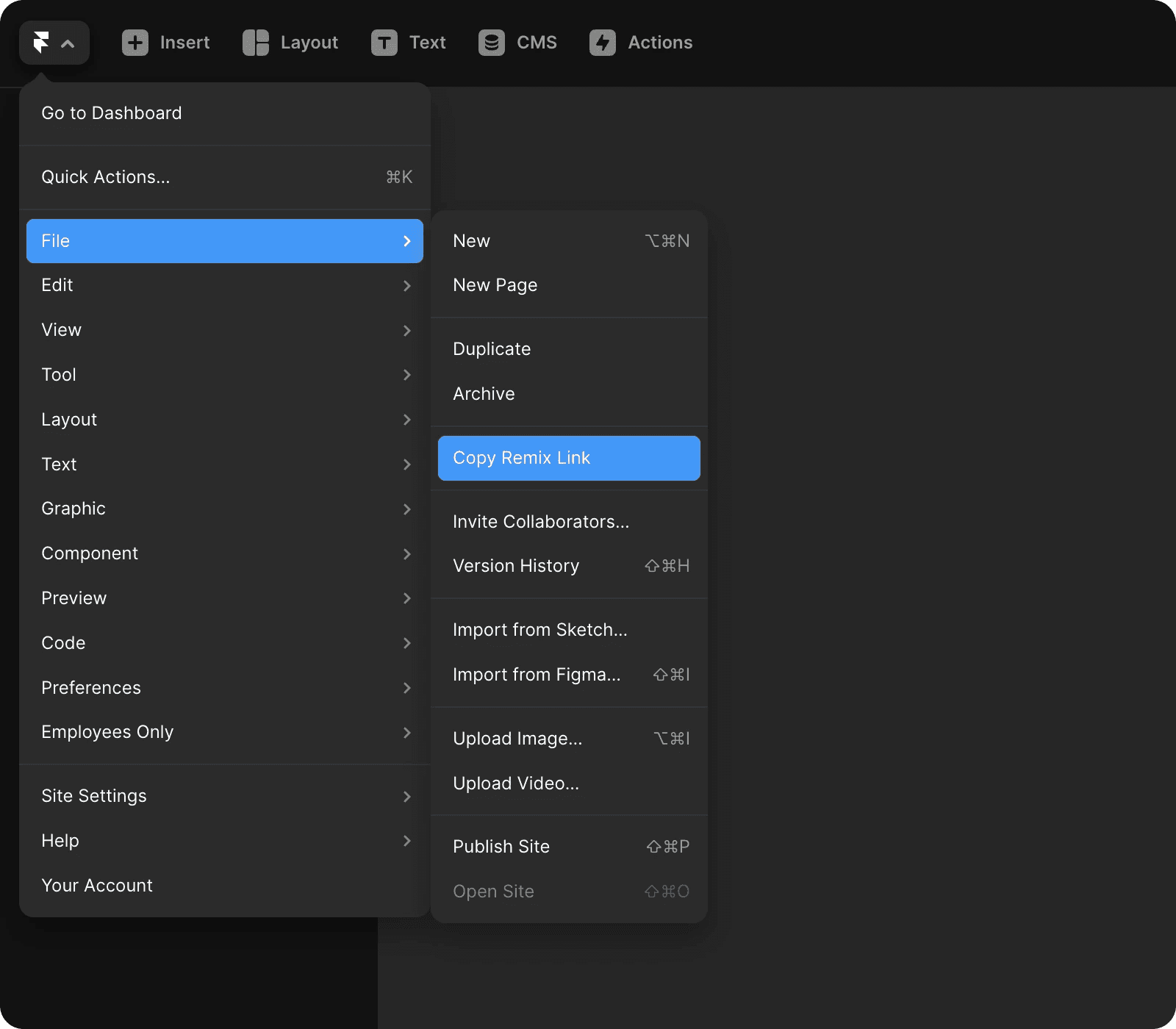
Task: Click the Actions lightning bolt icon
Action: point(603,43)
